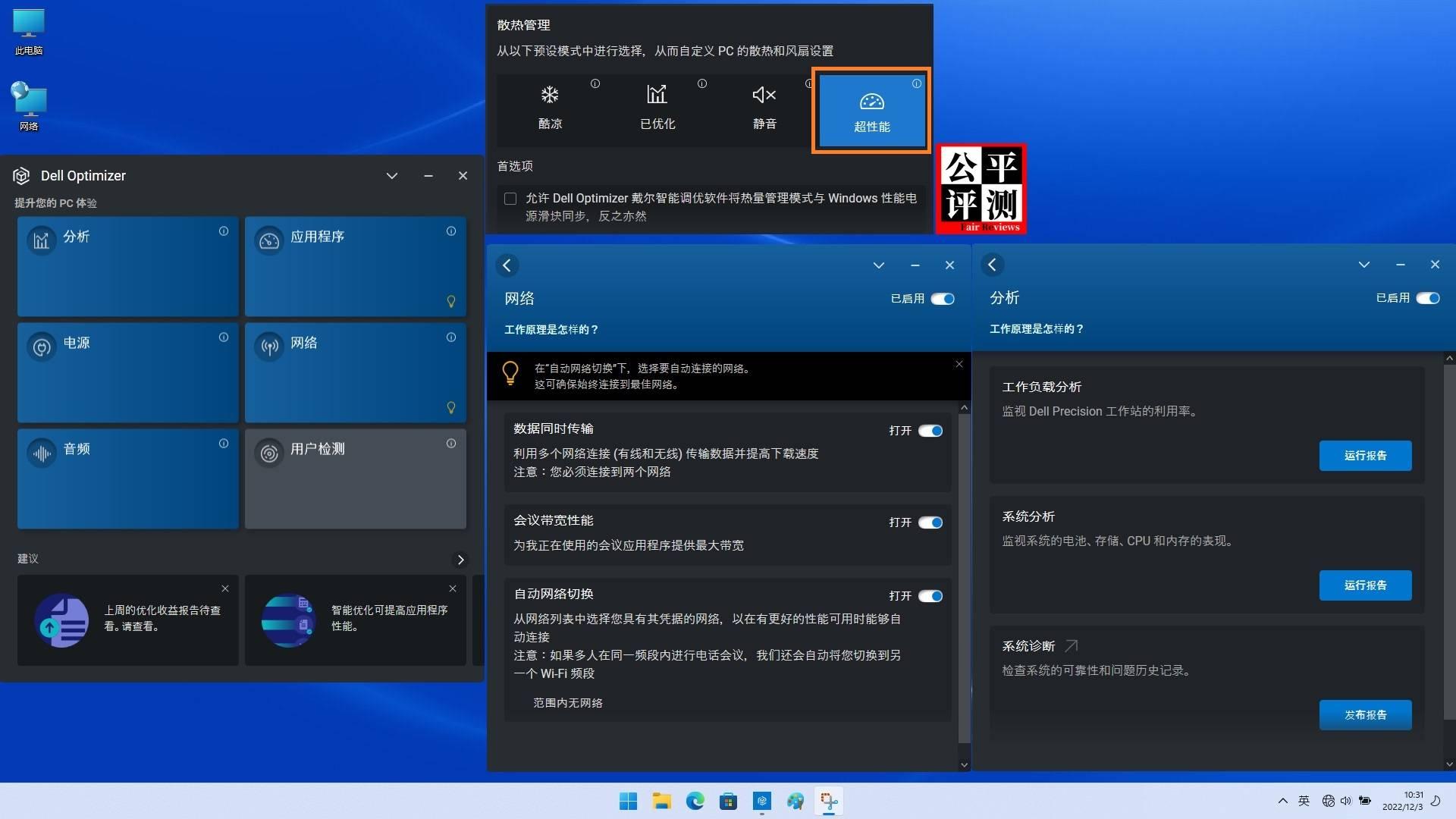1456x819 pixels.
Task: Click the 英 input language indicator
Action: click(1304, 801)
